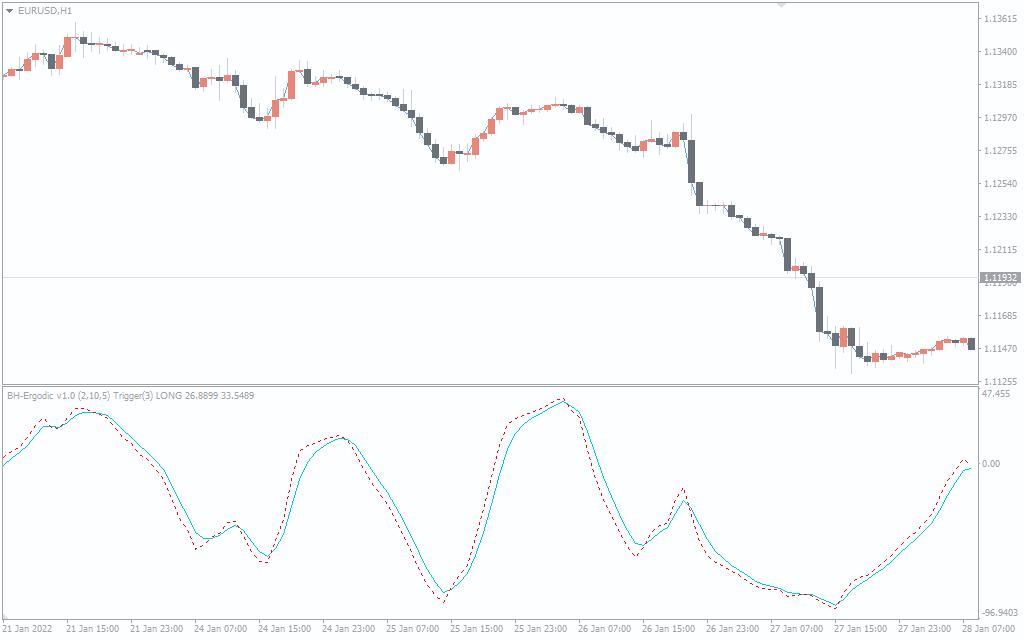1024x640 pixels.
Task: Click the 47.455 indicator scale value
Action: pos(998,394)
